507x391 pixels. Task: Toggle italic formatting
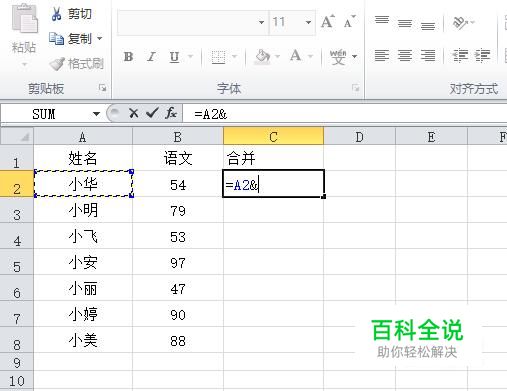pos(151,57)
